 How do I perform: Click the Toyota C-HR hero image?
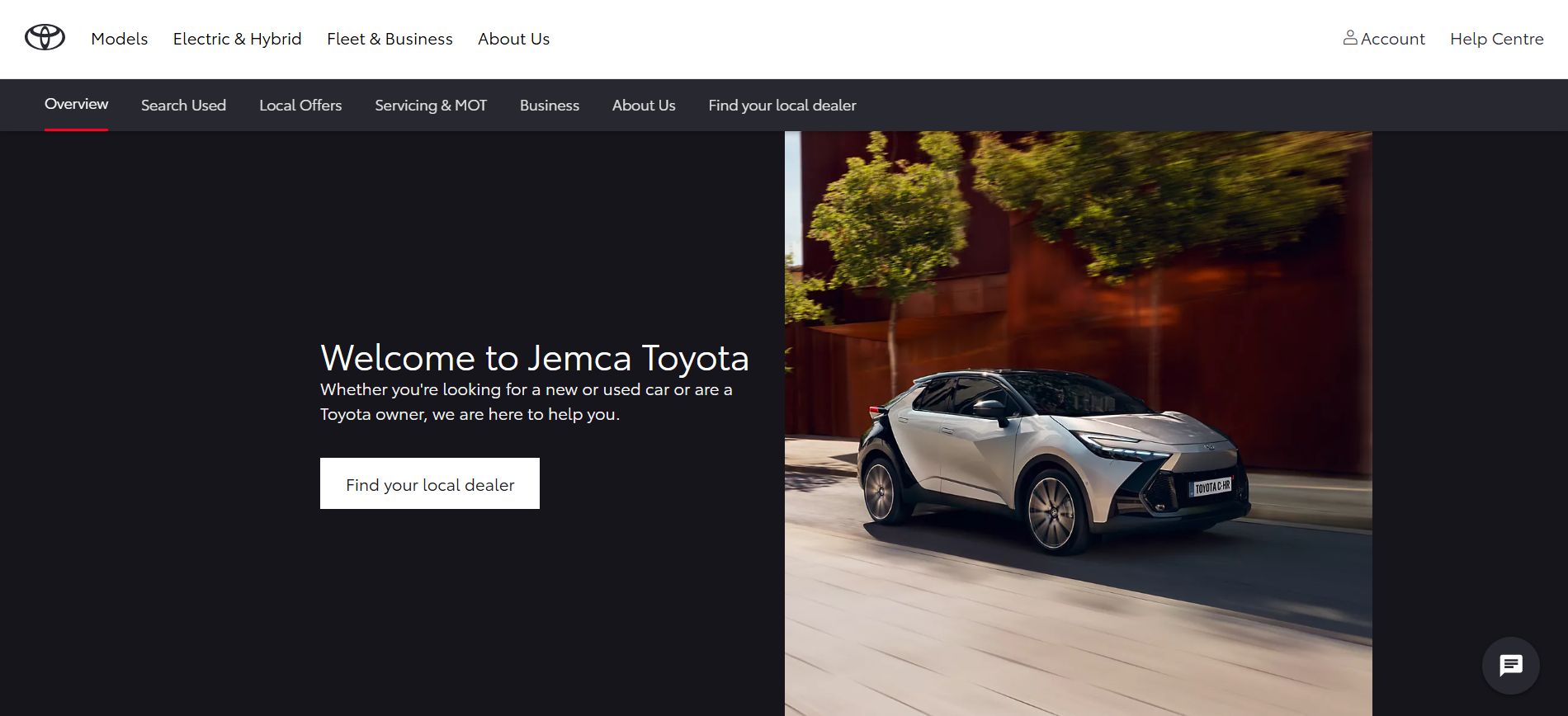point(1078,423)
